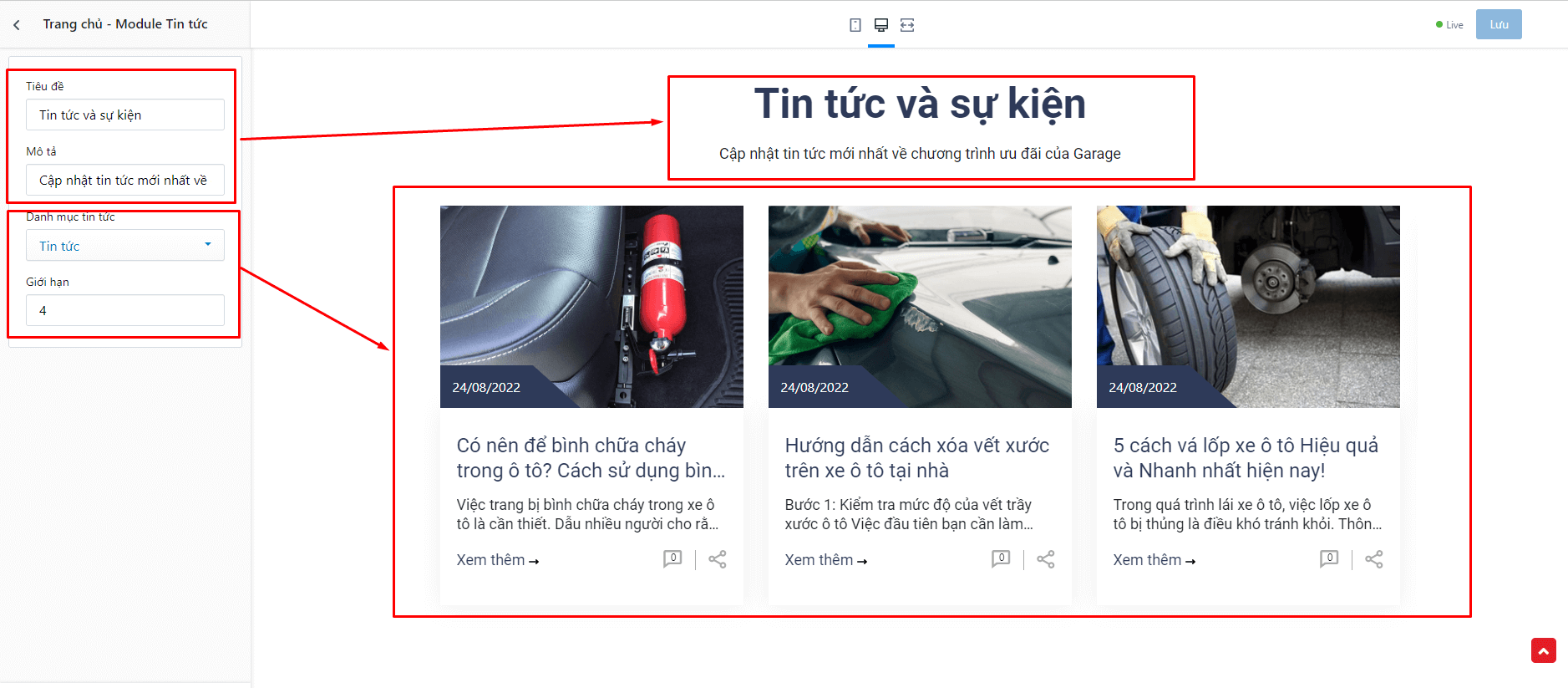The width and height of the screenshot is (1568, 688).
Task: Click the title 'Có nên để bình chữa cháy'
Action: 591,458
